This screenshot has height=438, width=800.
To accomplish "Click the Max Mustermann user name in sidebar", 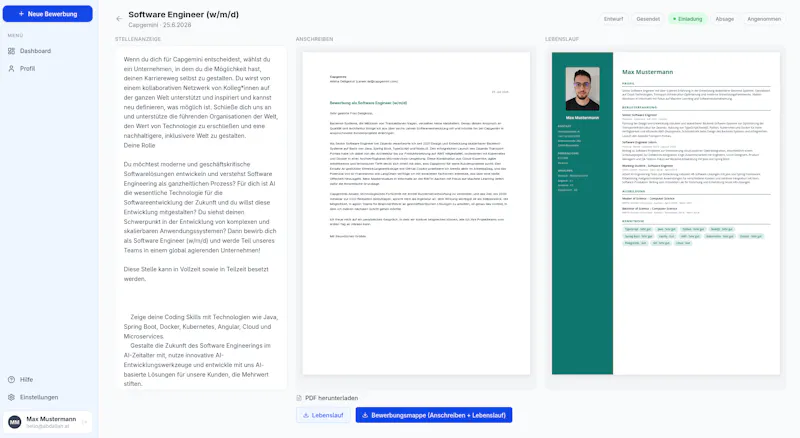I will coord(51,419).
